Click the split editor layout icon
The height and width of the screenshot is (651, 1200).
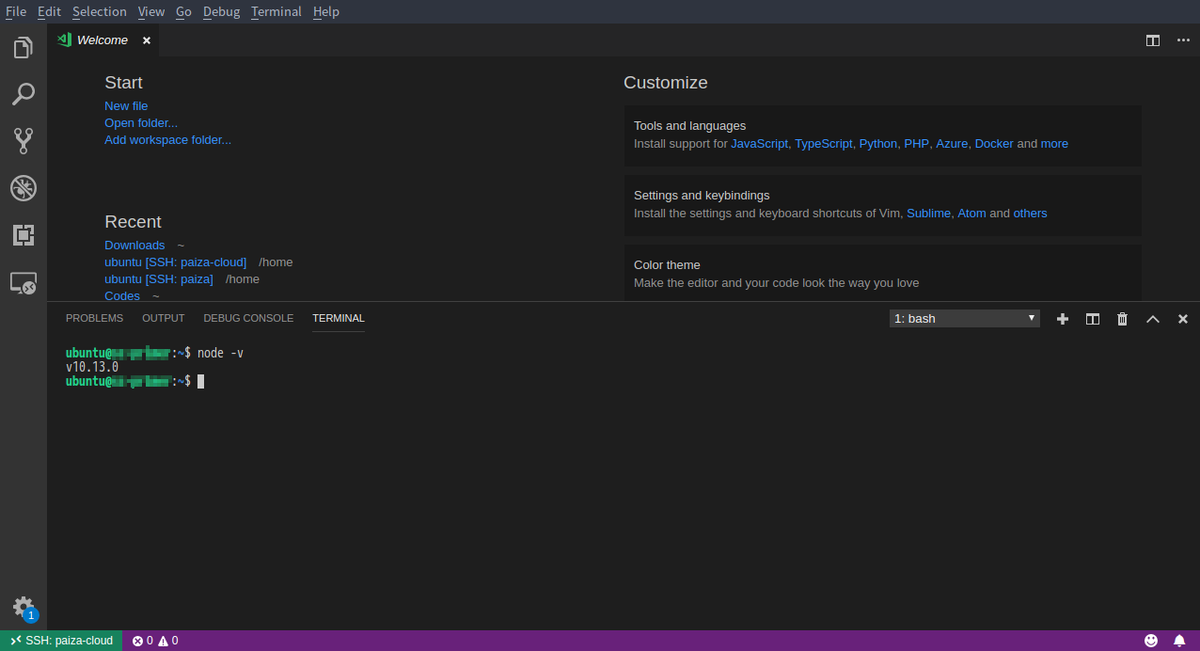click(1153, 40)
